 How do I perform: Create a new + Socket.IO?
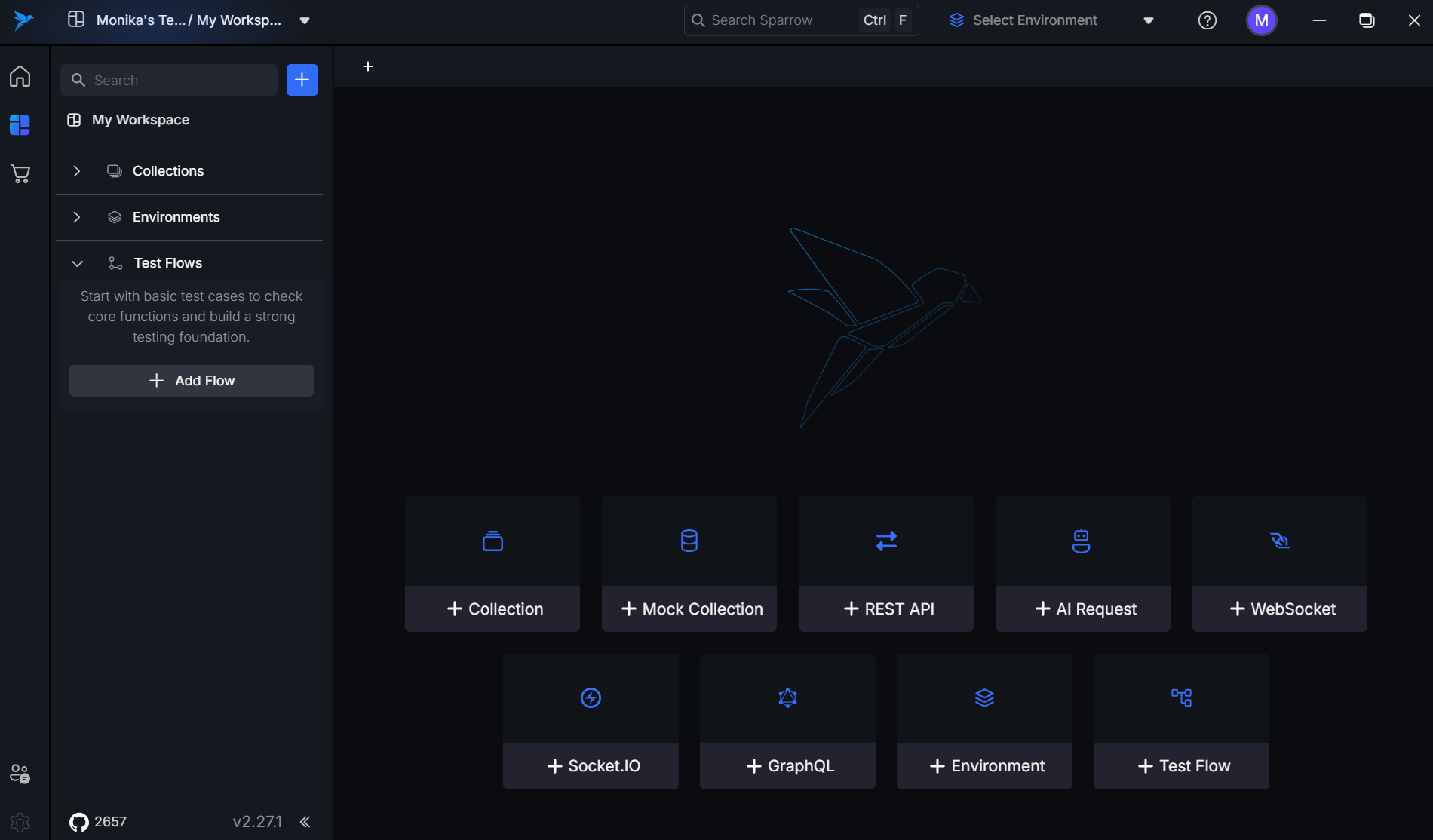pos(591,766)
